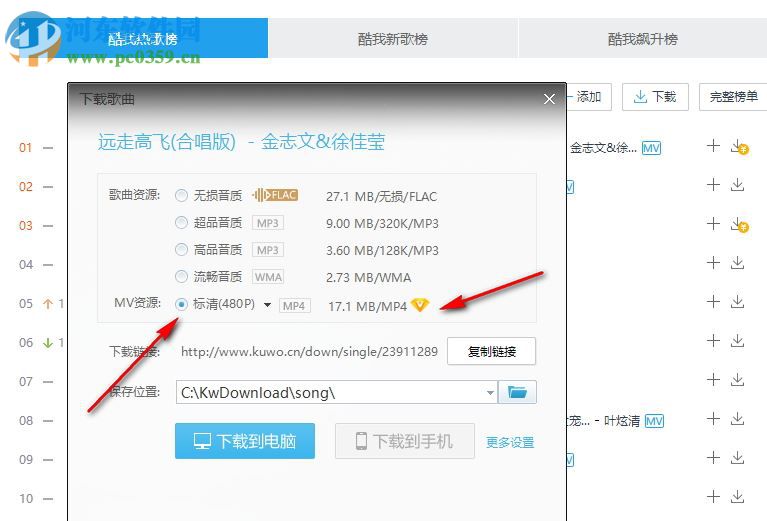This screenshot has width=767, height=521.
Task: Download song 10 via download icon
Action: pos(737,497)
